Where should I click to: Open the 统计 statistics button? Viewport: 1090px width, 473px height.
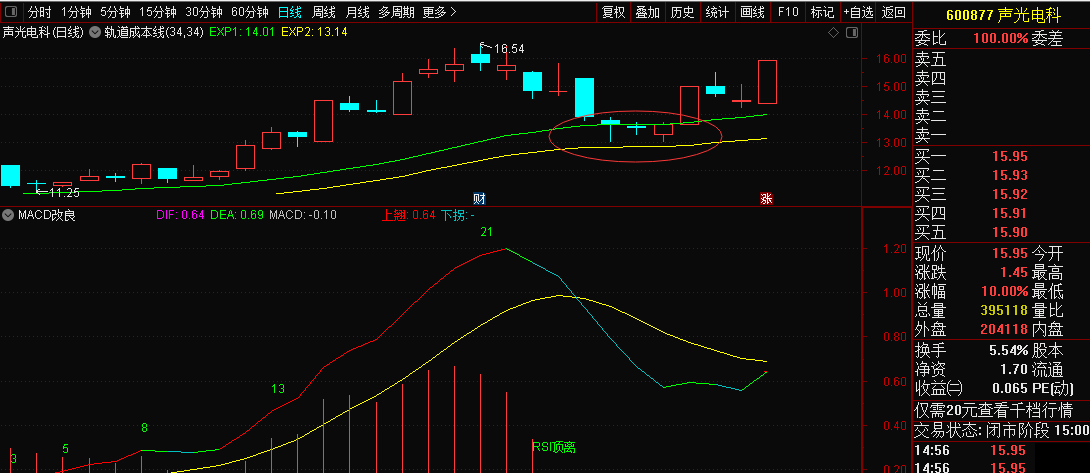pyautogui.click(x=717, y=12)
